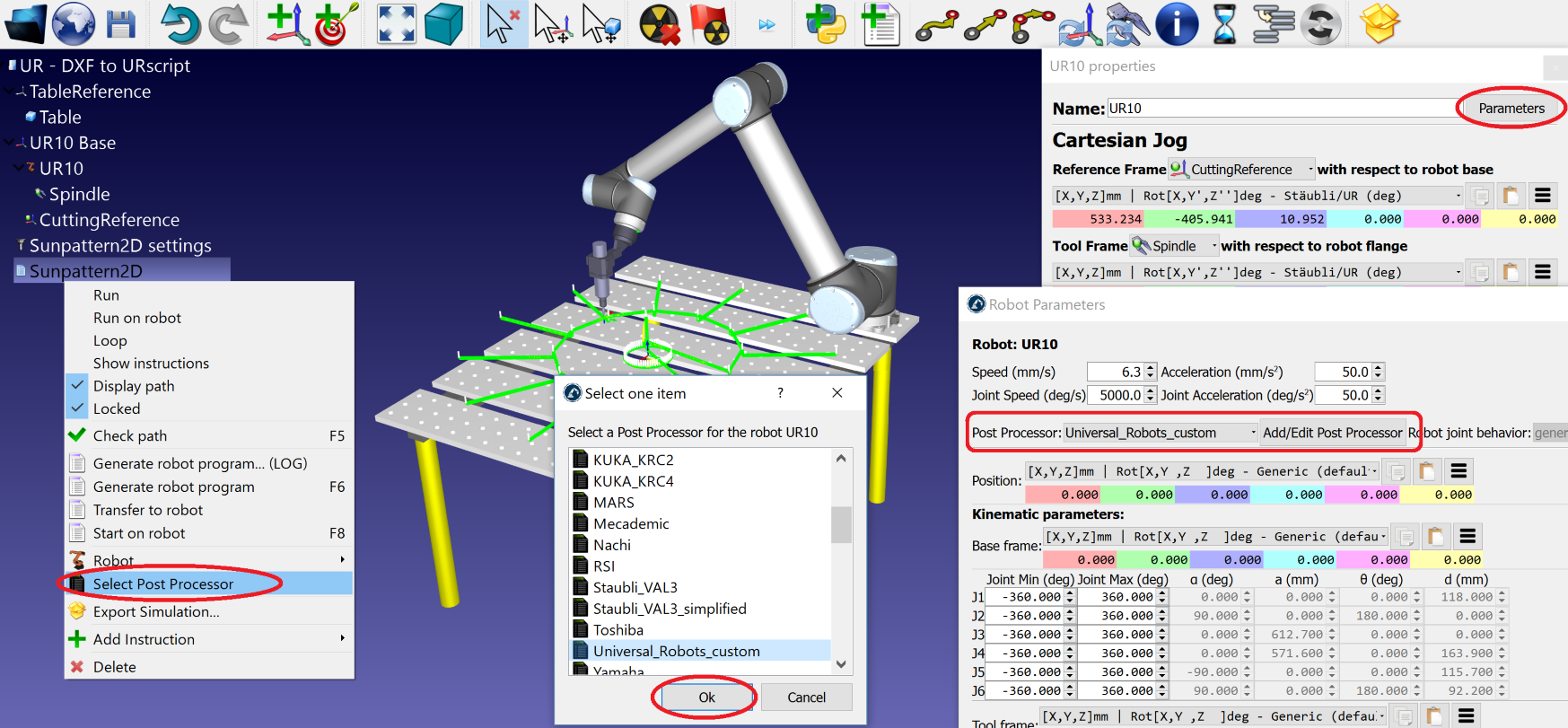The width and height of the screenshot is (1568, 728).
Task: Toggle Display path menu option
Action: (x=134, y=386)
